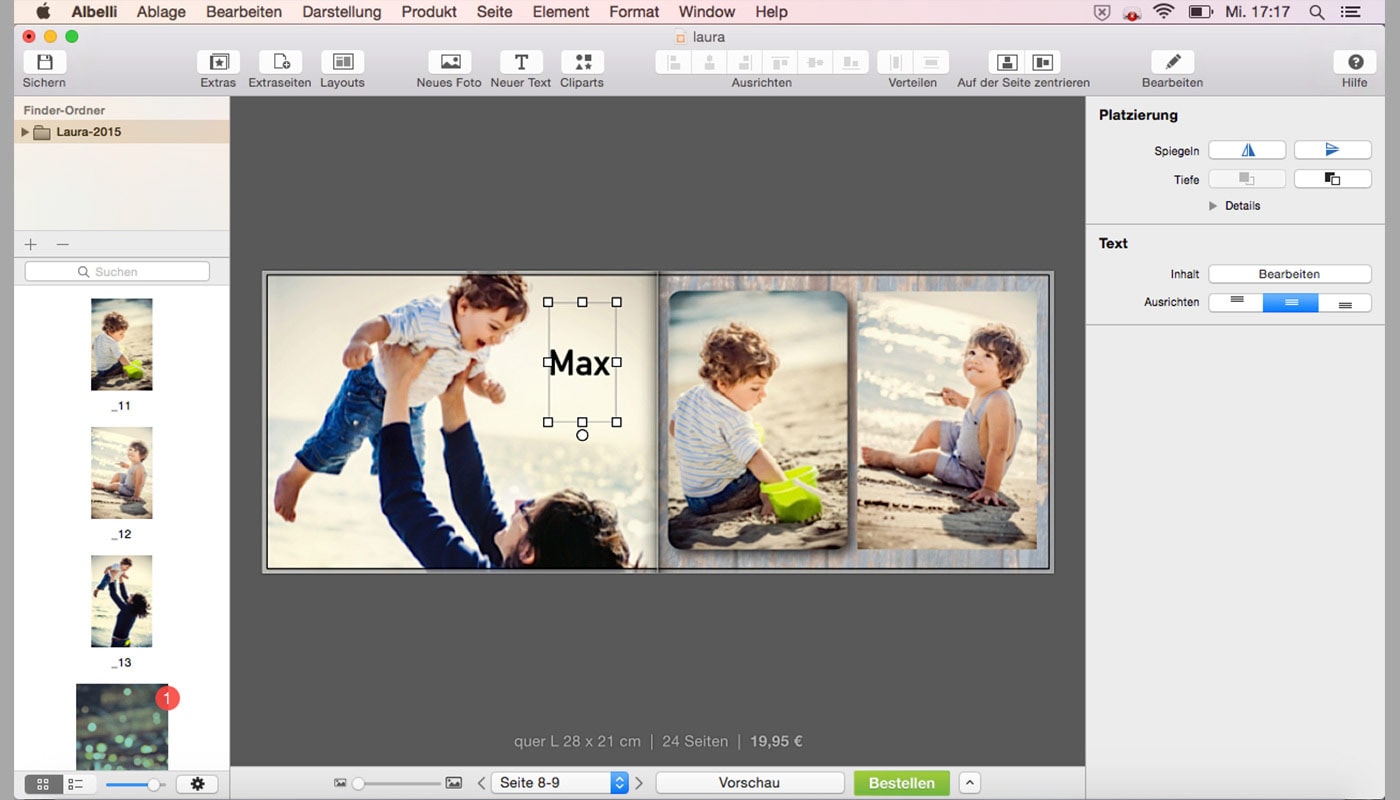Open the Darstellung menu
This screenshot has width=1400, height=800.
tap(341, 12)
